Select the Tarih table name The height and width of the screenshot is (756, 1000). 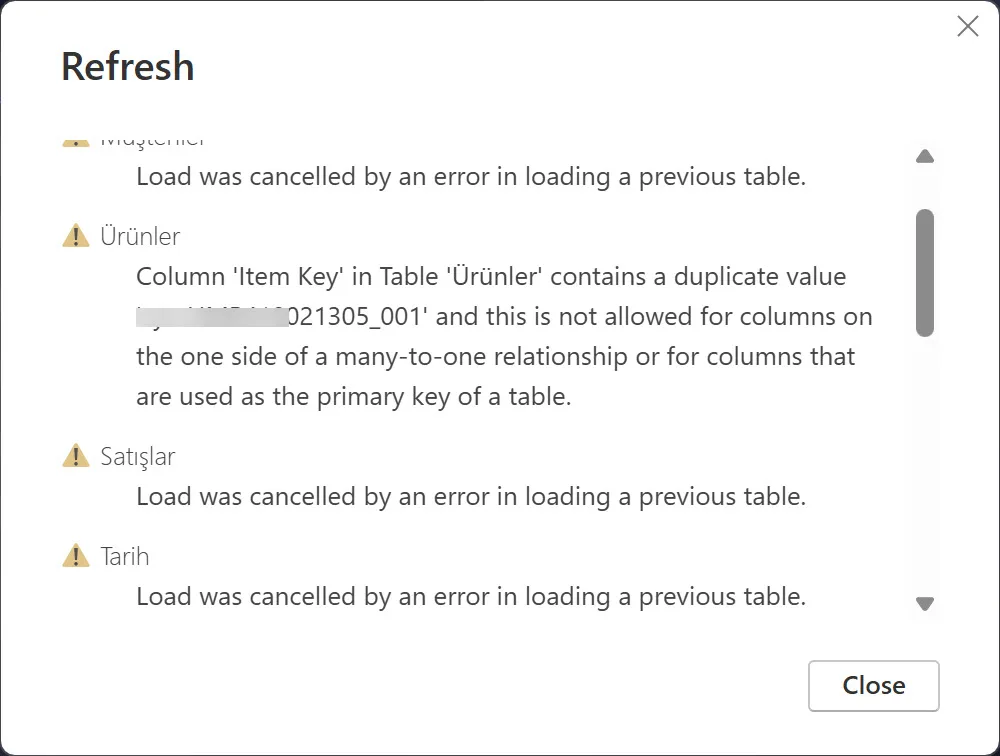click(125, 556)
